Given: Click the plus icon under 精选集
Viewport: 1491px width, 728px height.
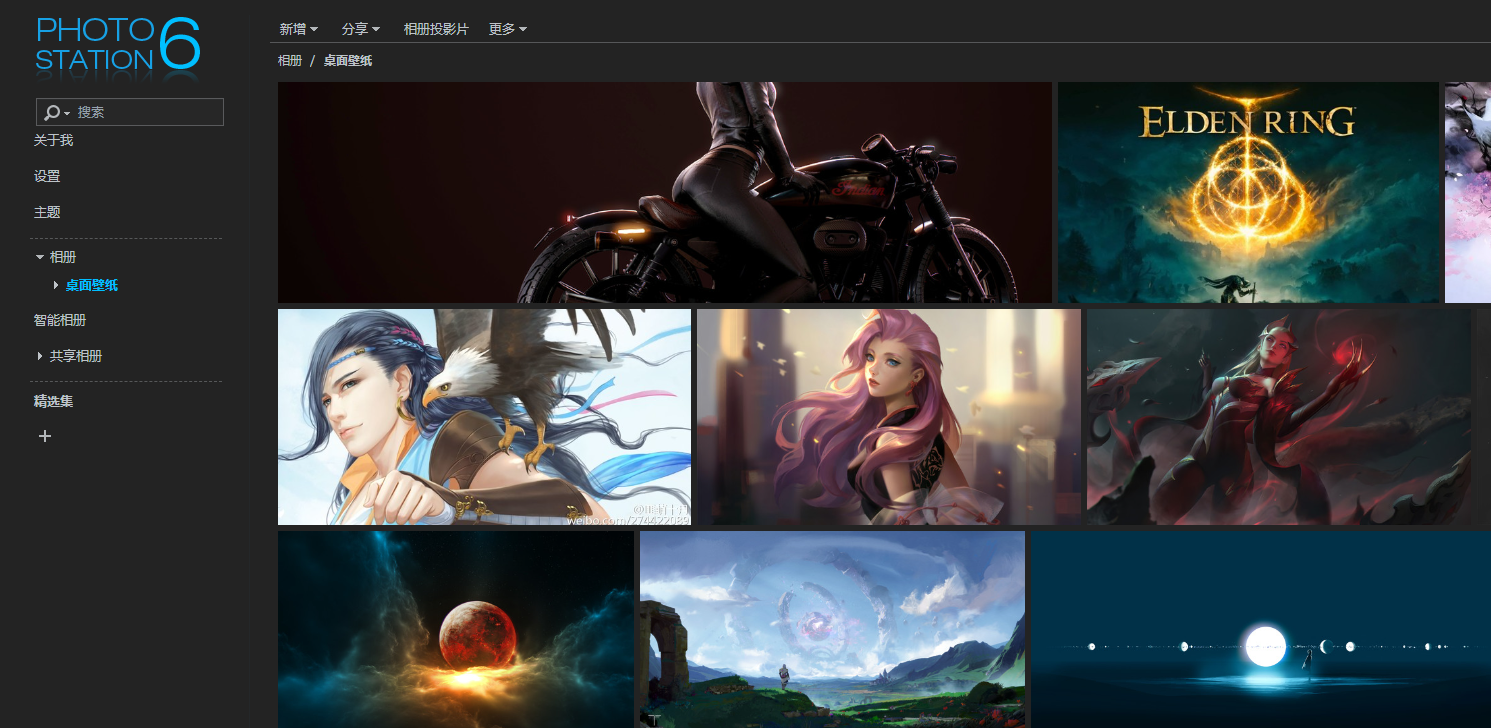Looking at the screenshot, I should [x=45, y=436].
